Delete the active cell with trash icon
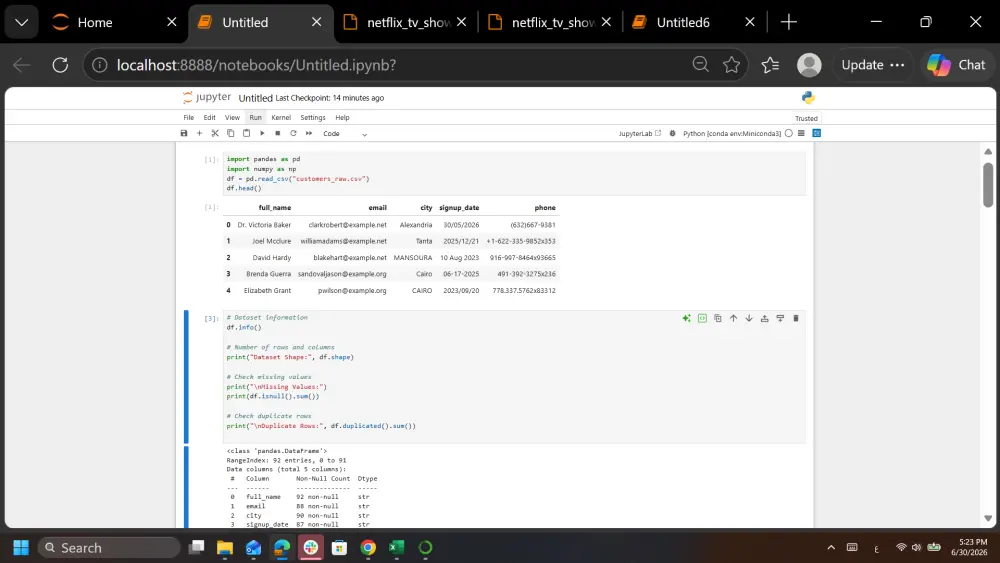Image resolution: width=1000 pixels, height=563 pixels. pyautogui.click(x=796, y=318)
